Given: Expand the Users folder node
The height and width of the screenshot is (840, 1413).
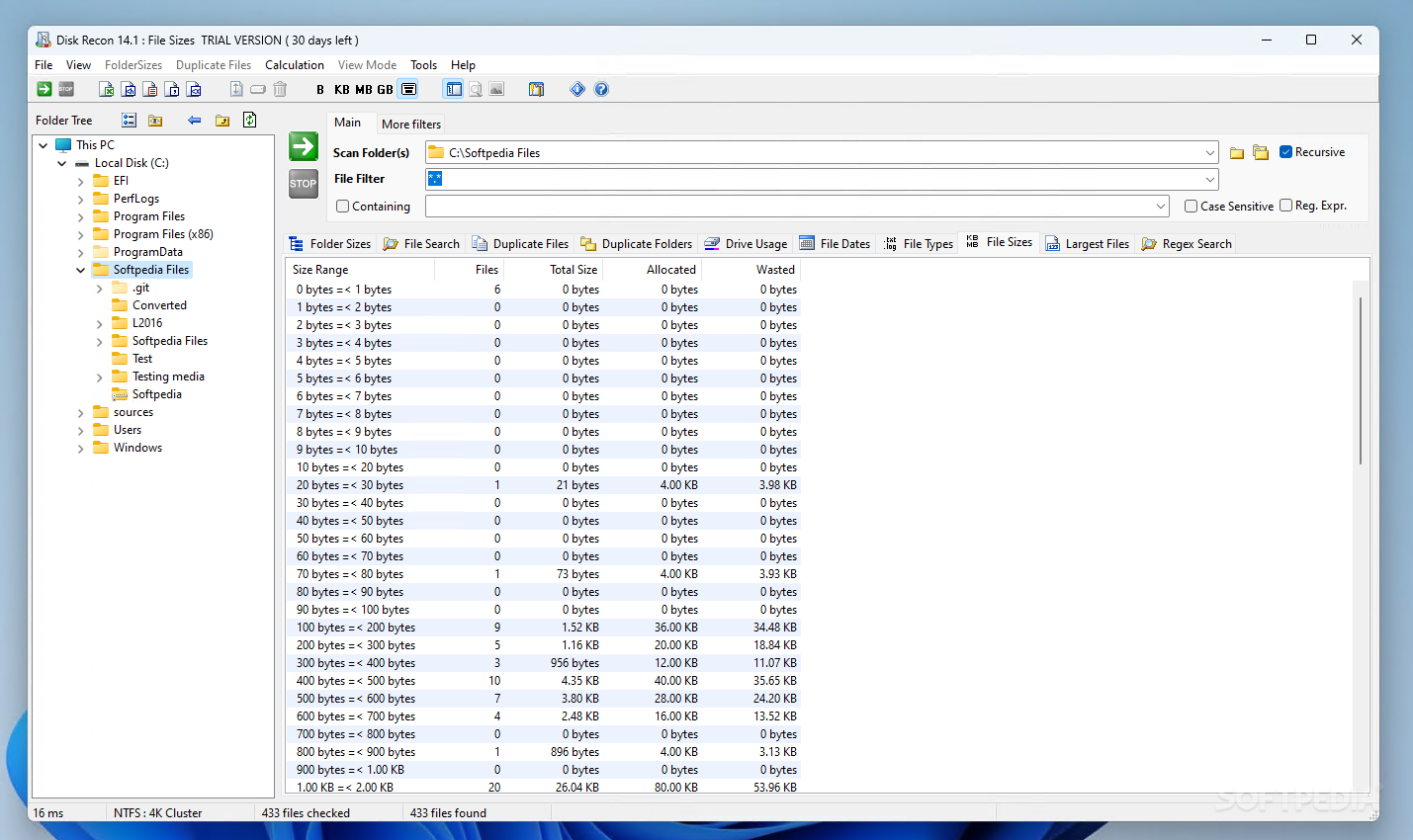Looking at the screenshot, I should (81, 431).
